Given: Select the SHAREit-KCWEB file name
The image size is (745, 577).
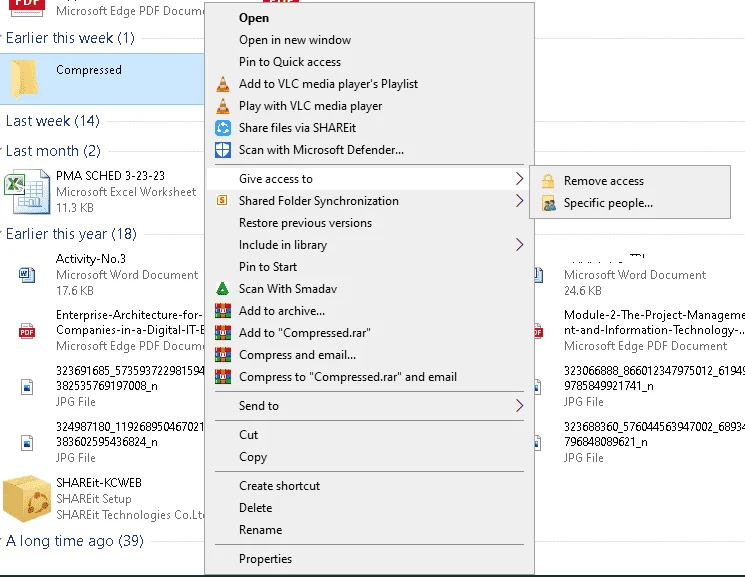Looking at the screenshot, I should click(x=99, y=483).
